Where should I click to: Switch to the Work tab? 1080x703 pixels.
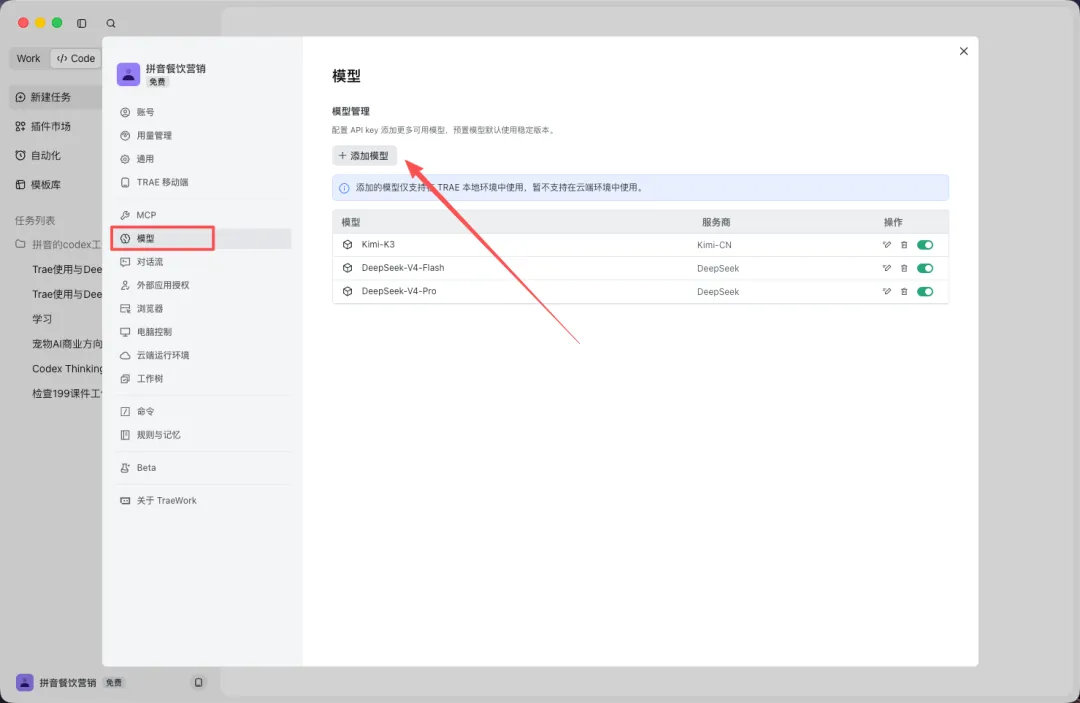click(x=28, y=59)
